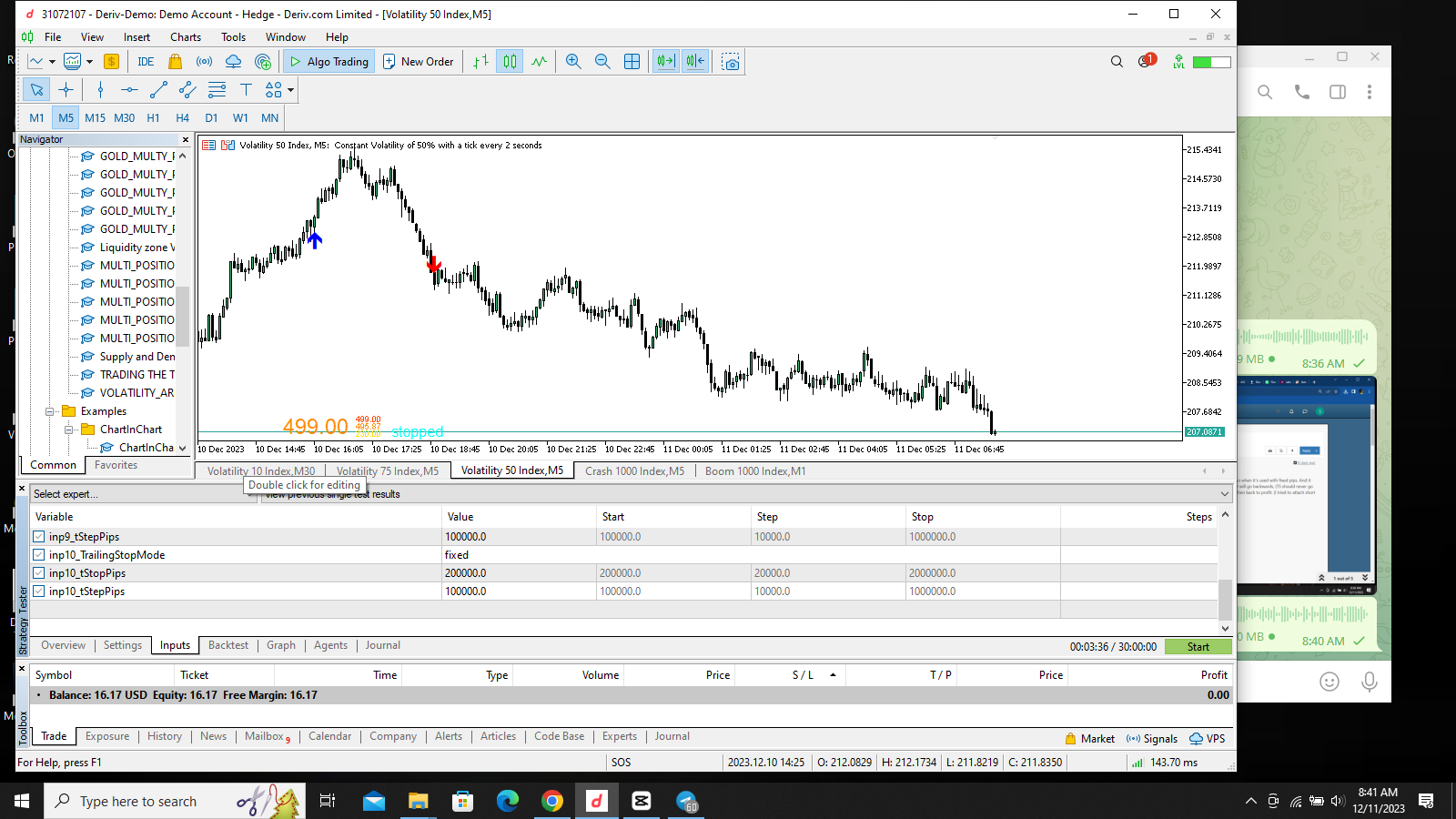Select the trendline drawing tool
This screenshot has width=1456, height=819.
(x=158, y=90)
